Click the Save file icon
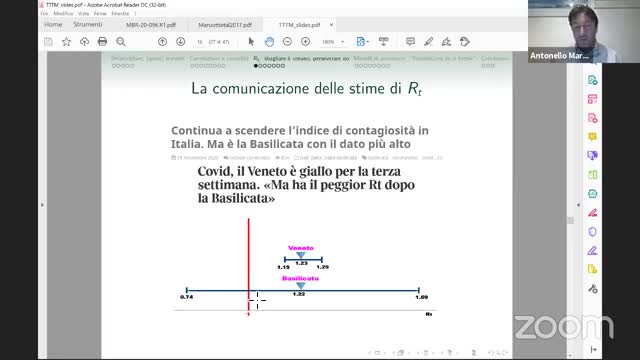This screenshot has height=360, width=640. [x=48, y=42]
